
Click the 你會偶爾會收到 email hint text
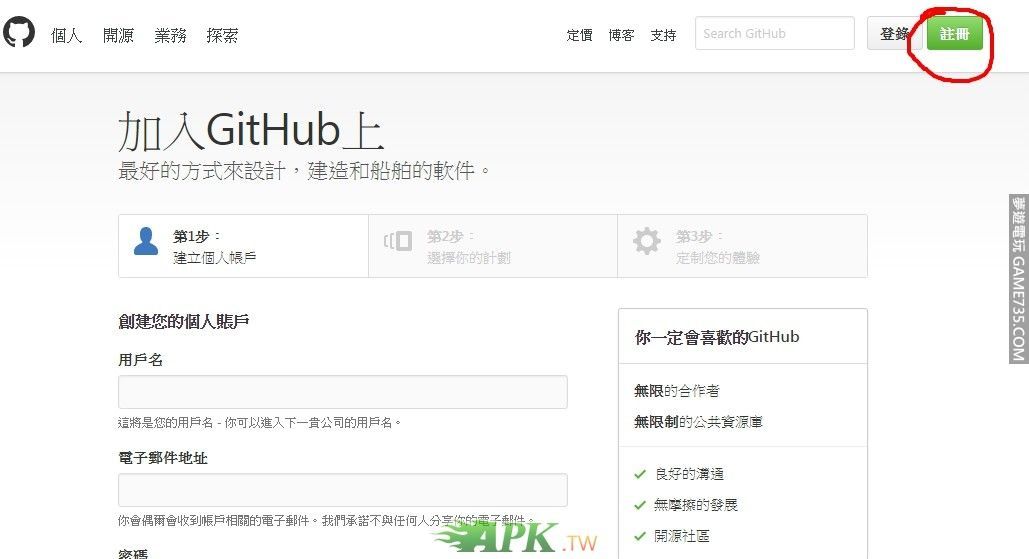pos(326,520)
